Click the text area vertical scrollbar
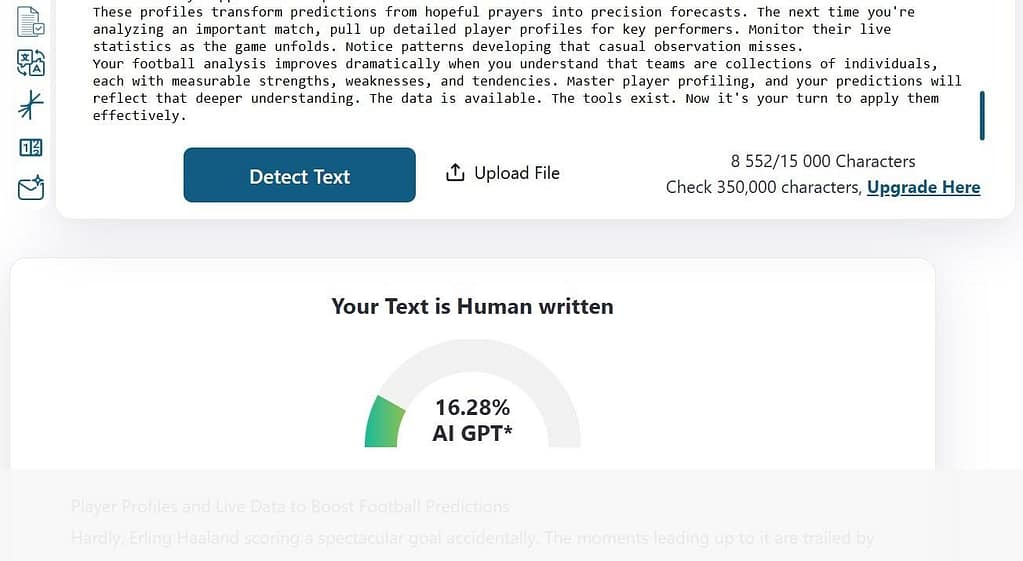Viewport: 1023px width, 561px height. click(982, 115)
